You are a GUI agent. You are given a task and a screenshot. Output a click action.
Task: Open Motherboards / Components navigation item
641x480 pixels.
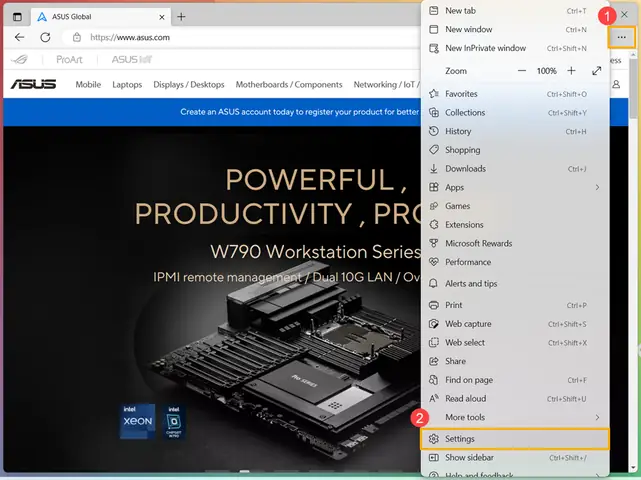pyautogui.click(x=289, y=85)
